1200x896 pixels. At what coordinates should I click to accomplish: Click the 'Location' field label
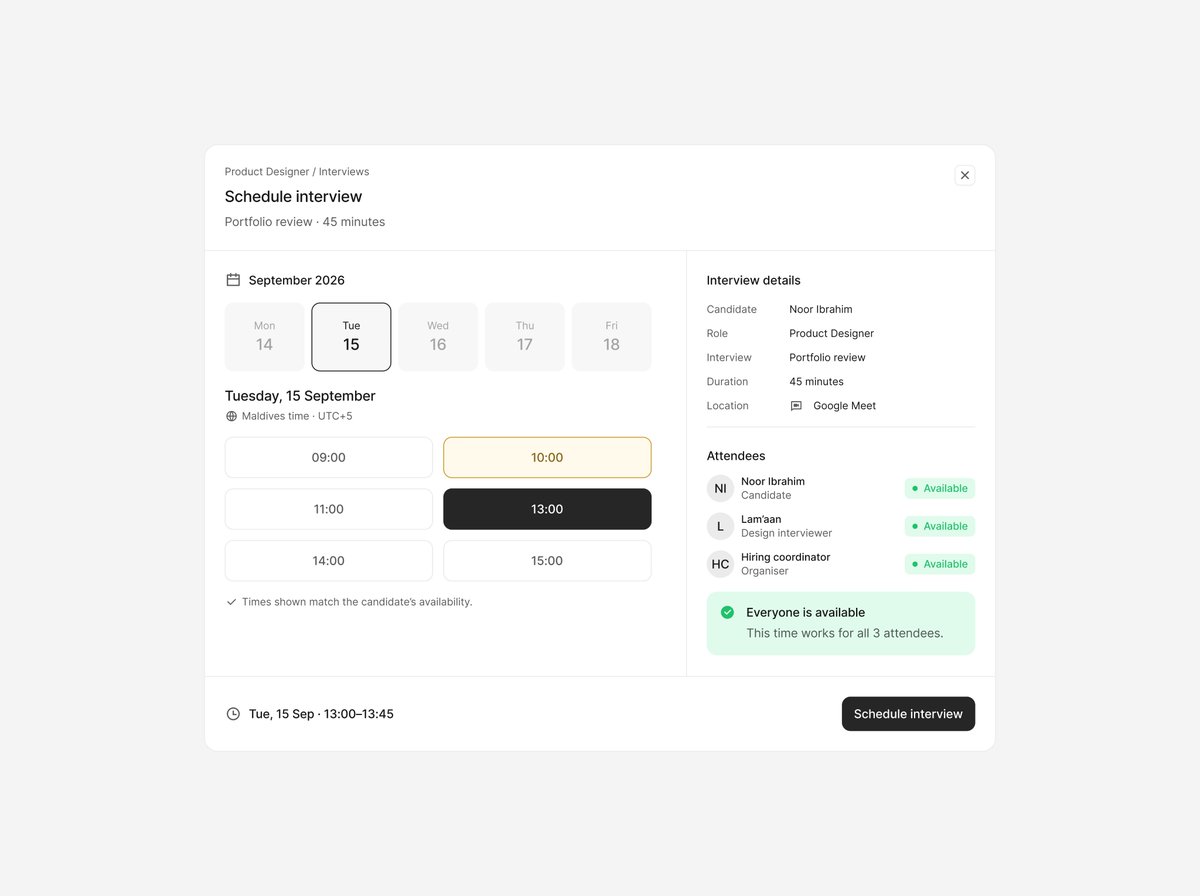[728, 406]
